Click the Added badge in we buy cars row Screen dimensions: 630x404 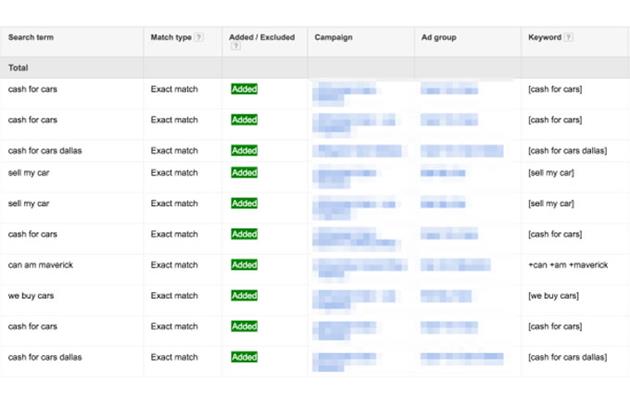244,296
